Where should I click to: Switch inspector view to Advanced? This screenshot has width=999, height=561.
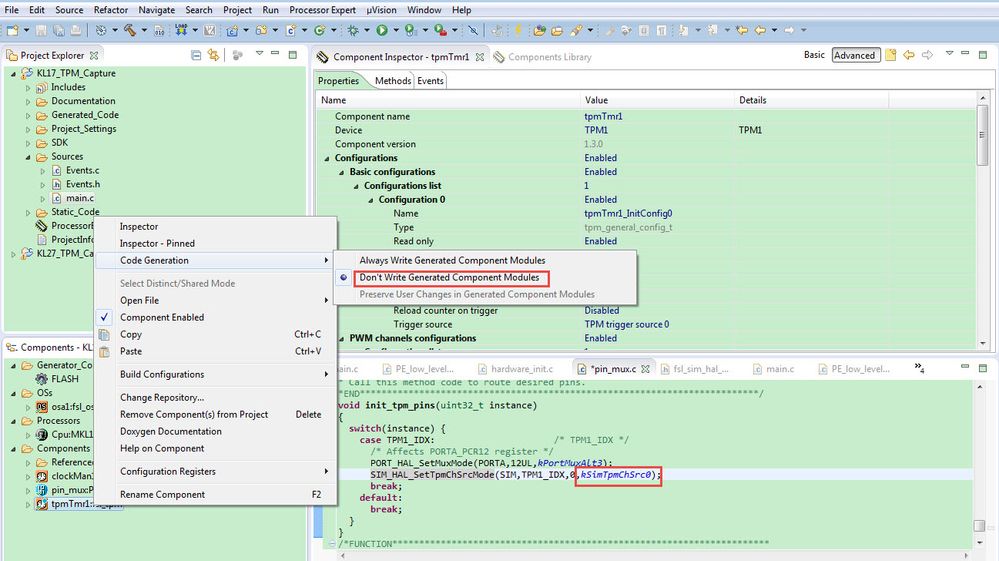(x=855, y=55)
